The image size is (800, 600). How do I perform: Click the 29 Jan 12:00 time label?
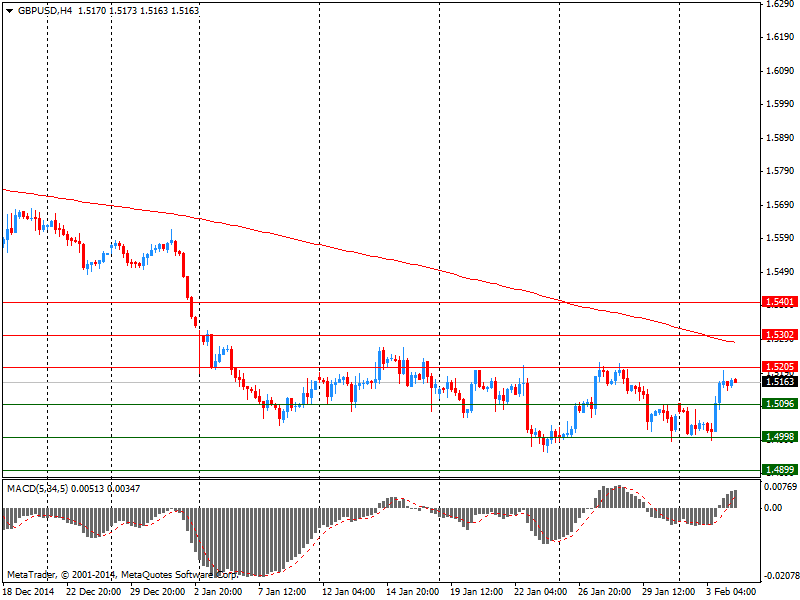pyautogui.click(x=668, y=592)
